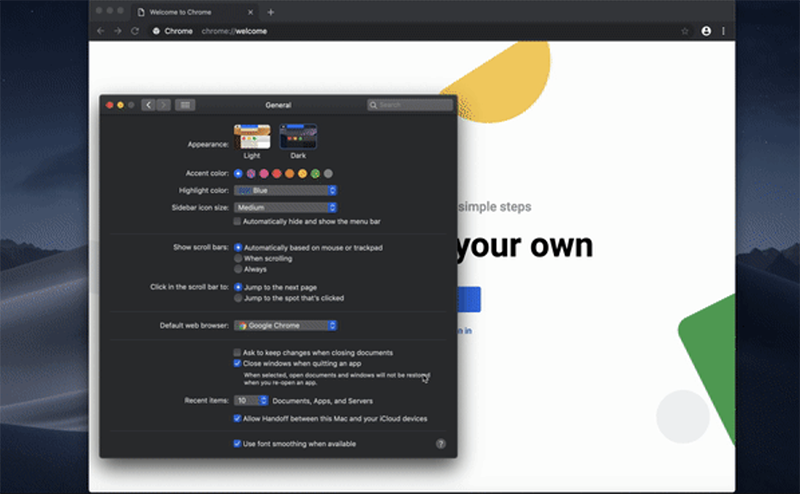
Task: Choose the purple accent color
Action: [251, 174]
